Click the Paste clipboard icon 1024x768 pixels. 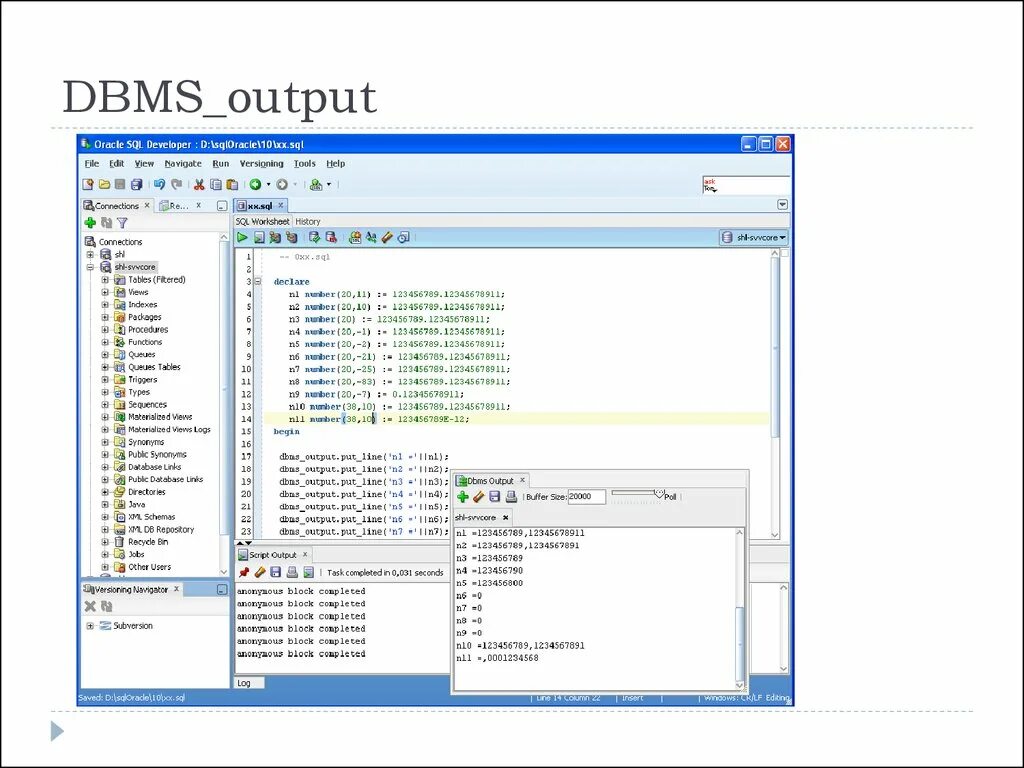click(232, 185)
